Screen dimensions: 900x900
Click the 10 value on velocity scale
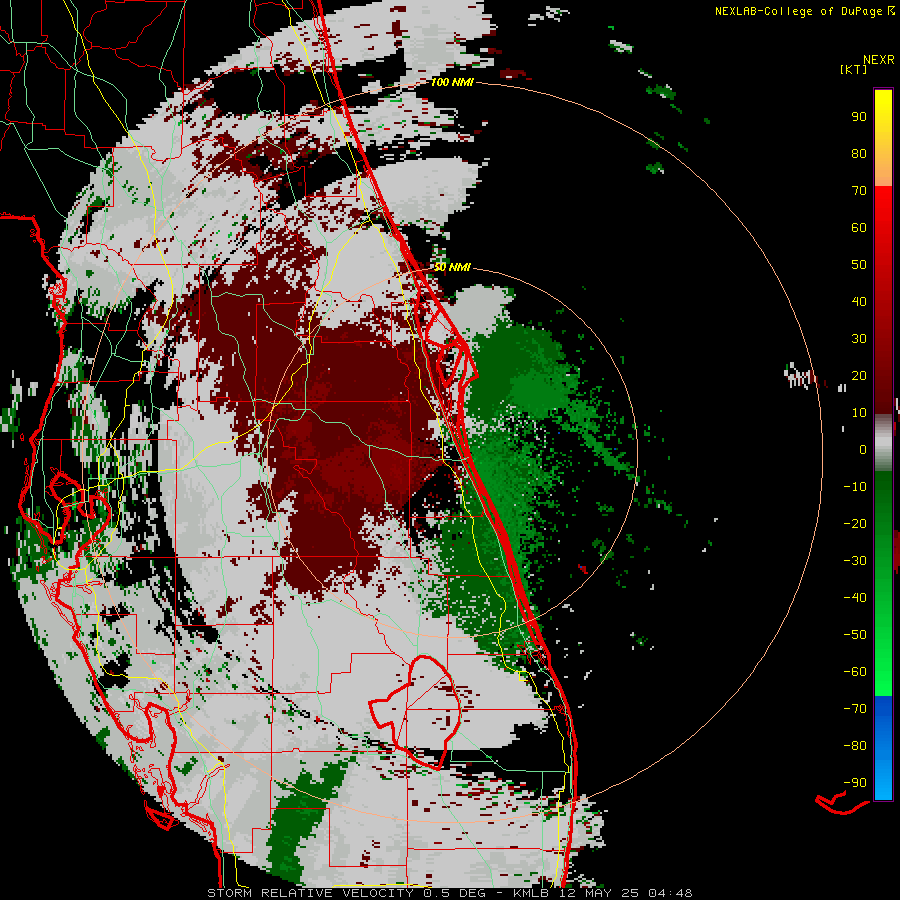859,413
